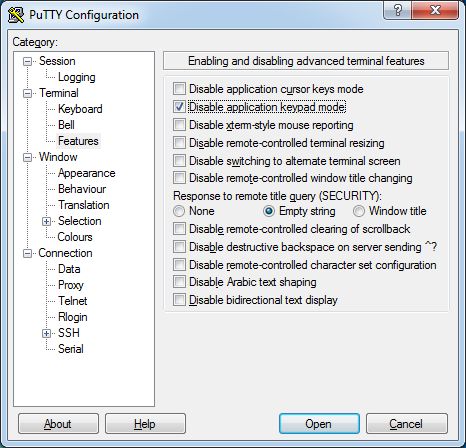Viewport: 466px width, 448px height.
Task: Open the Connection category
Action: (x=65, y=253)
